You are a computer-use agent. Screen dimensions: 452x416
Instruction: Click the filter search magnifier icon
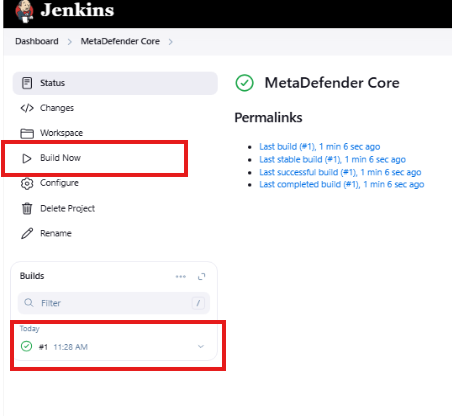pos(29,303)
